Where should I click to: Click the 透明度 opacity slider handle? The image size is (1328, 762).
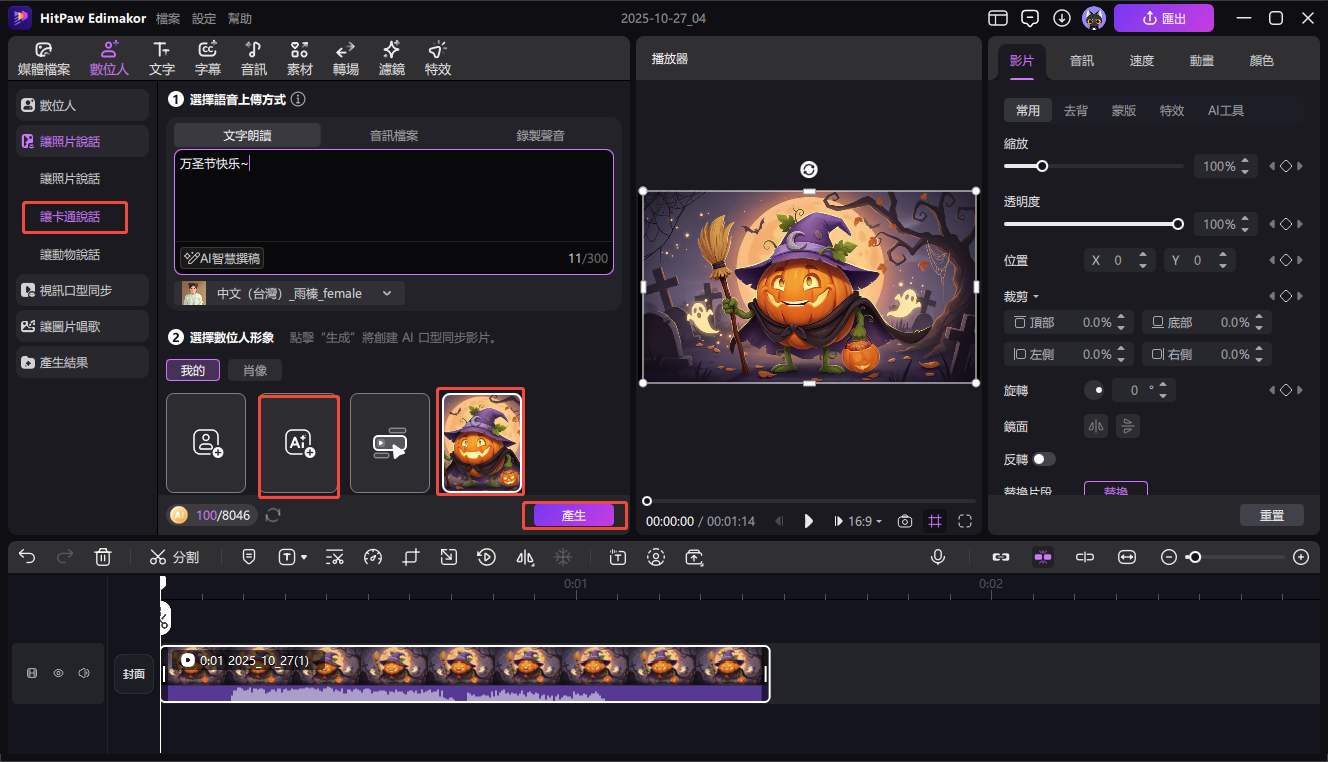[1178, 224]
